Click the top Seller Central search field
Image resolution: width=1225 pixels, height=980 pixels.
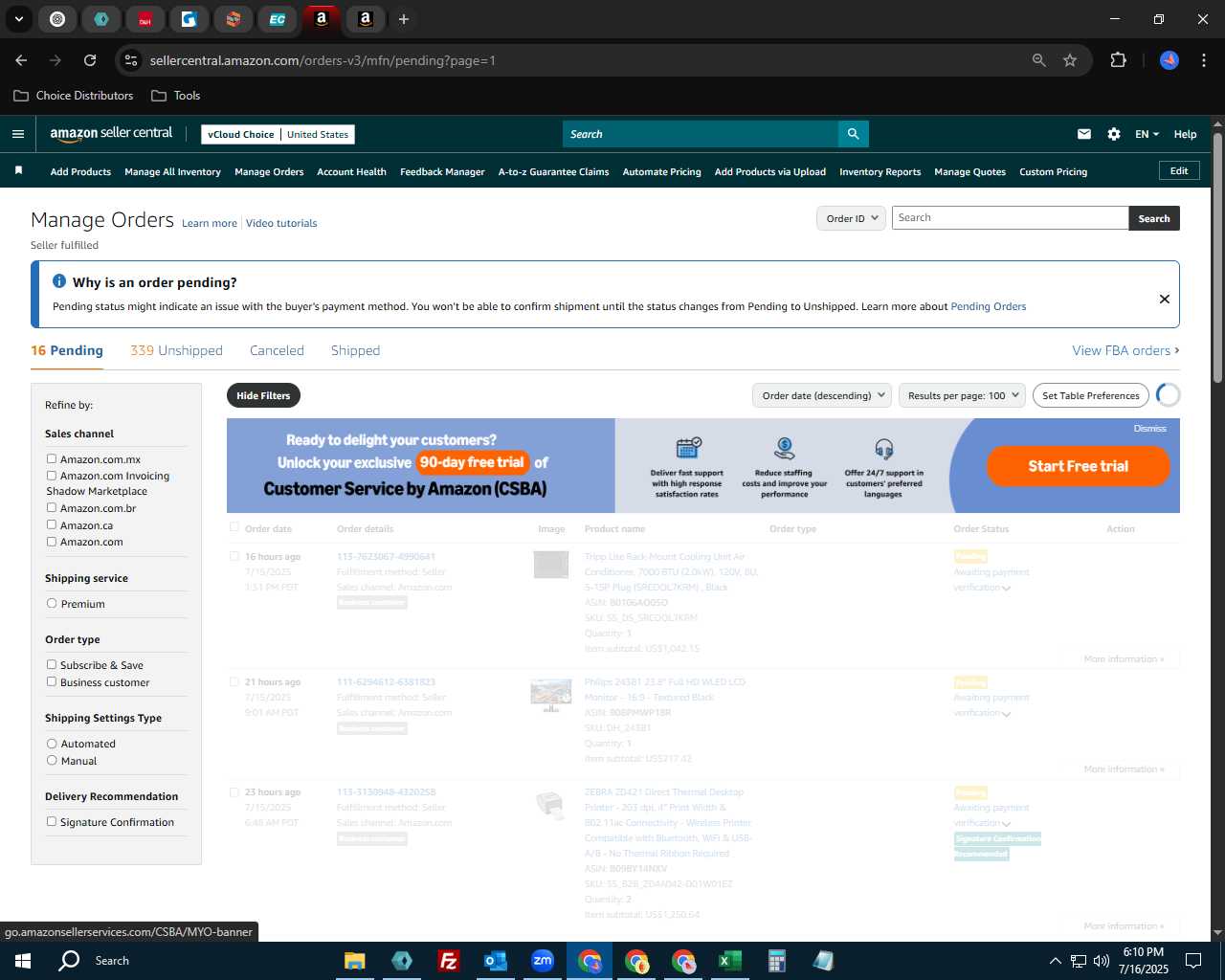tap(700, 134)
